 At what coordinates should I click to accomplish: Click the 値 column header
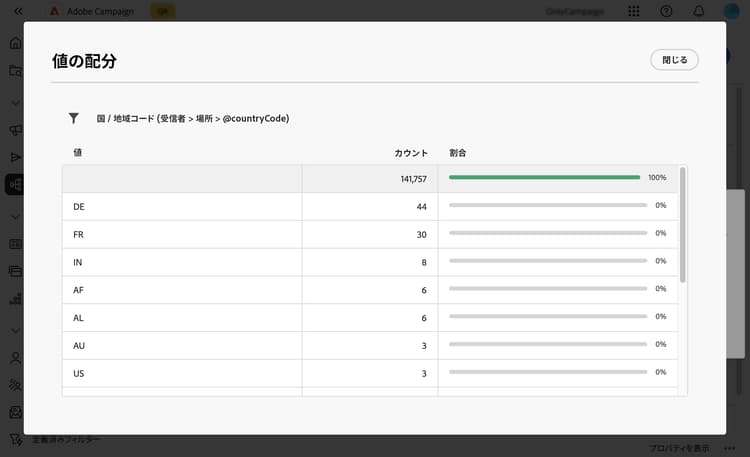pos(77,153)
